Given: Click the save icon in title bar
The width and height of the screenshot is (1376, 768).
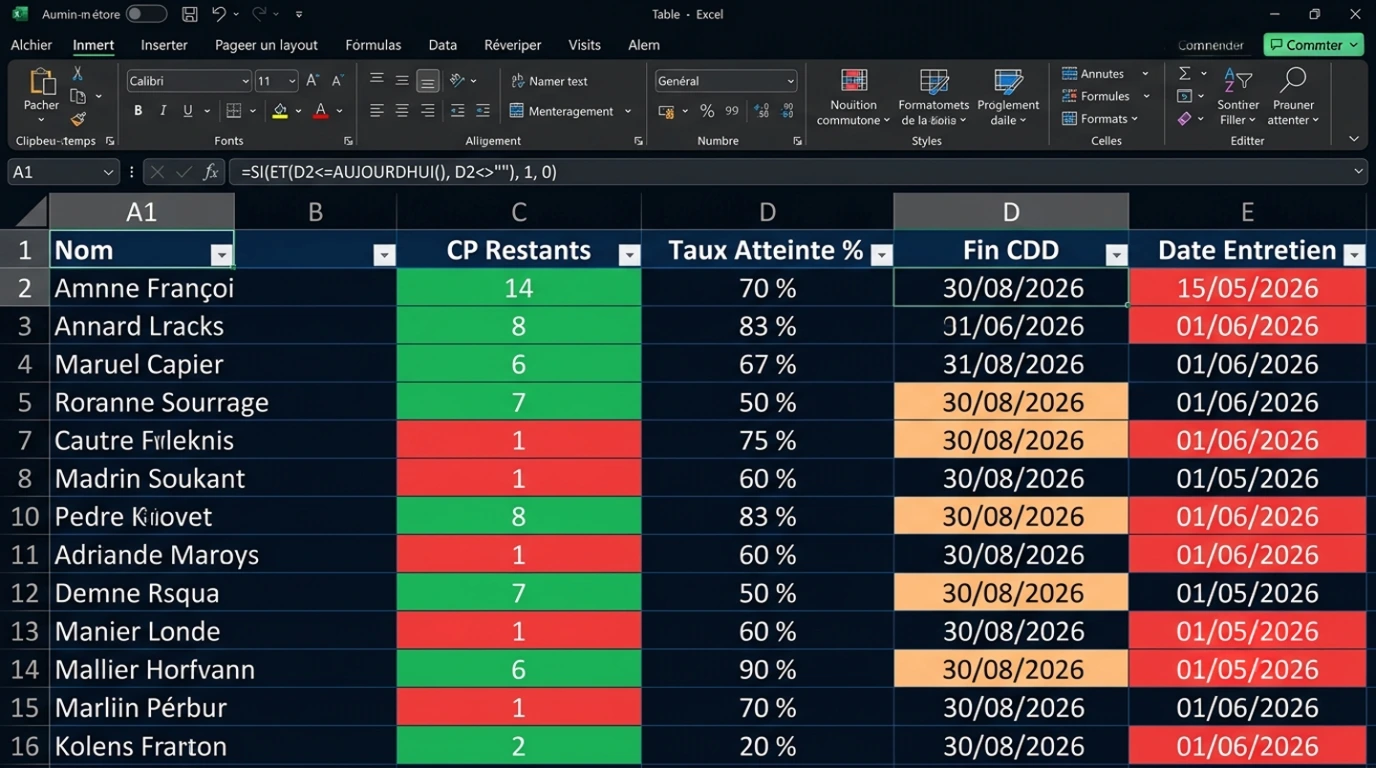Looking at the screenshot, I should coord(190,14).
